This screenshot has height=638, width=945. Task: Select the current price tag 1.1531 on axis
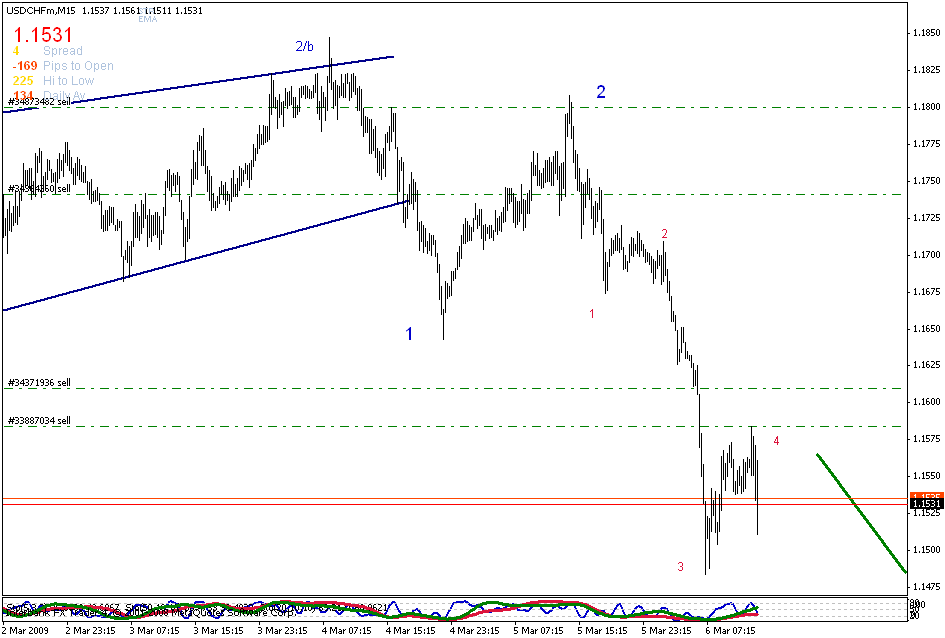(925, 505)
